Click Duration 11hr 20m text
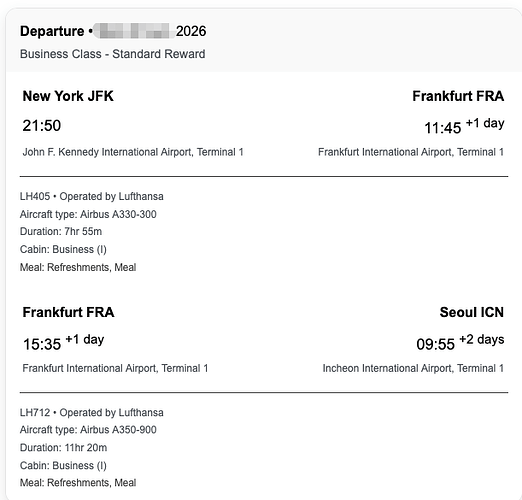Screen dimensions: 522x500 (x=63, y=448)
